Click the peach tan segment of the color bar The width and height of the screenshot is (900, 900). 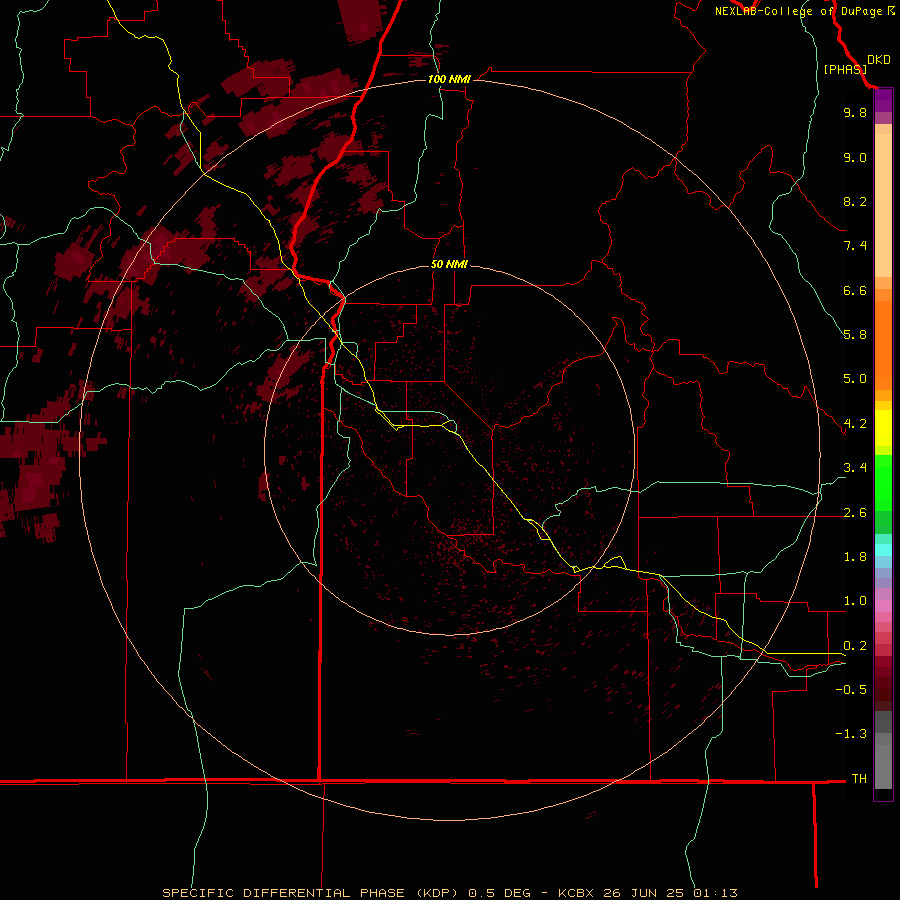[883, 205]
